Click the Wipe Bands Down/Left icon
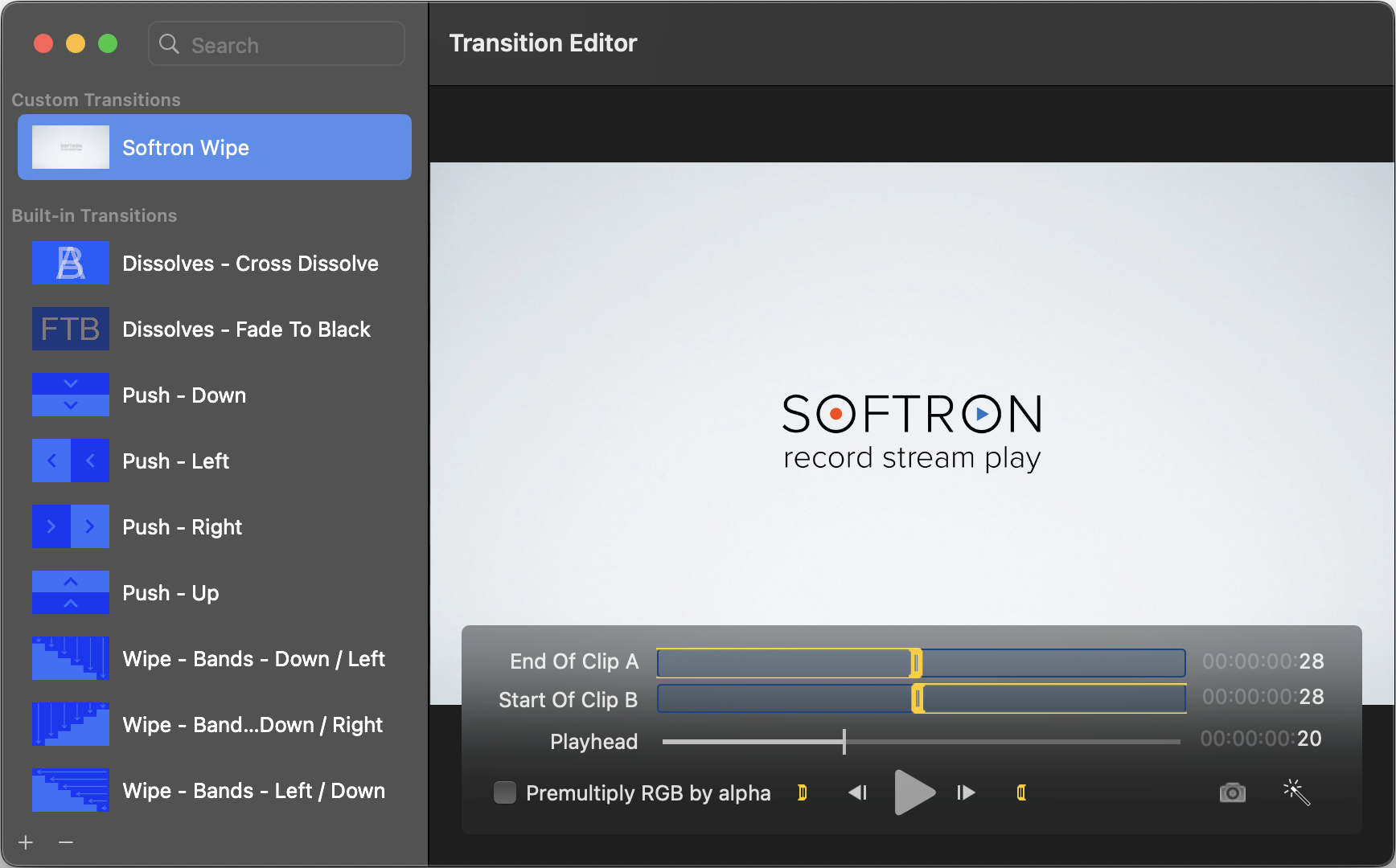The width and height of the screenshot is (1396, 868). pyautogui.click(x=71, y=658)
